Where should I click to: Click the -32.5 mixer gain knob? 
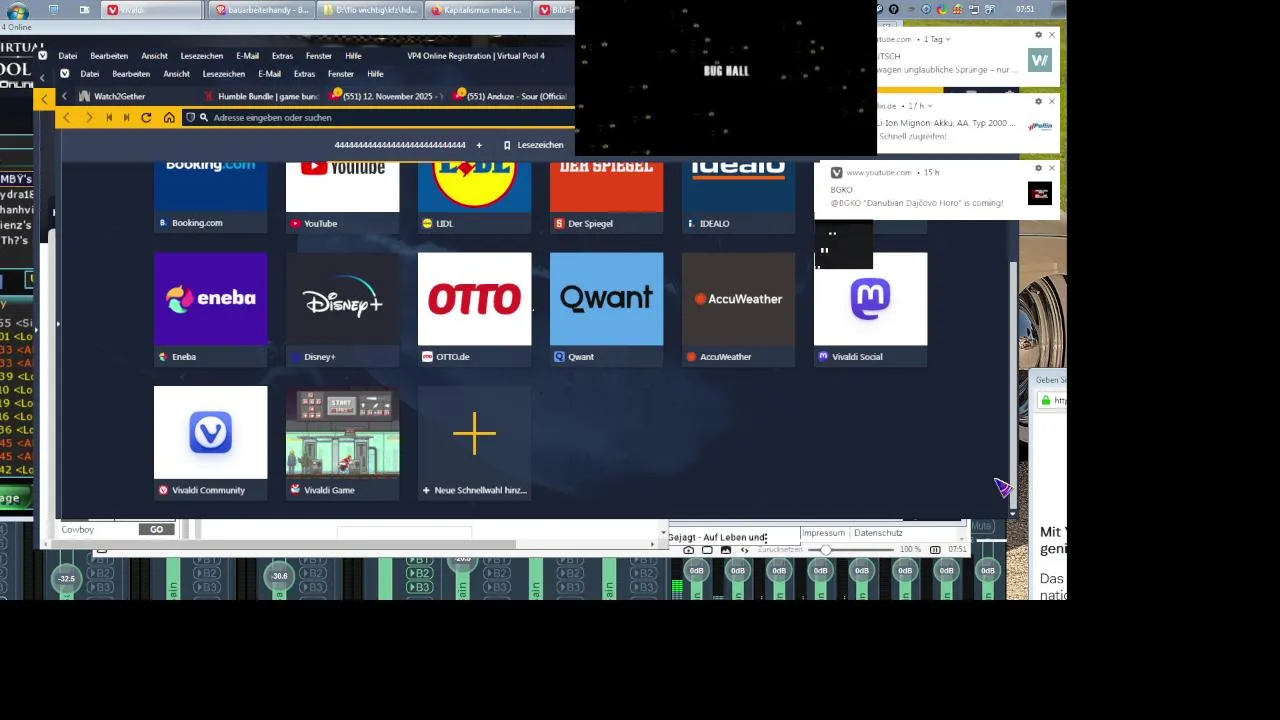[x=67, y=578]
